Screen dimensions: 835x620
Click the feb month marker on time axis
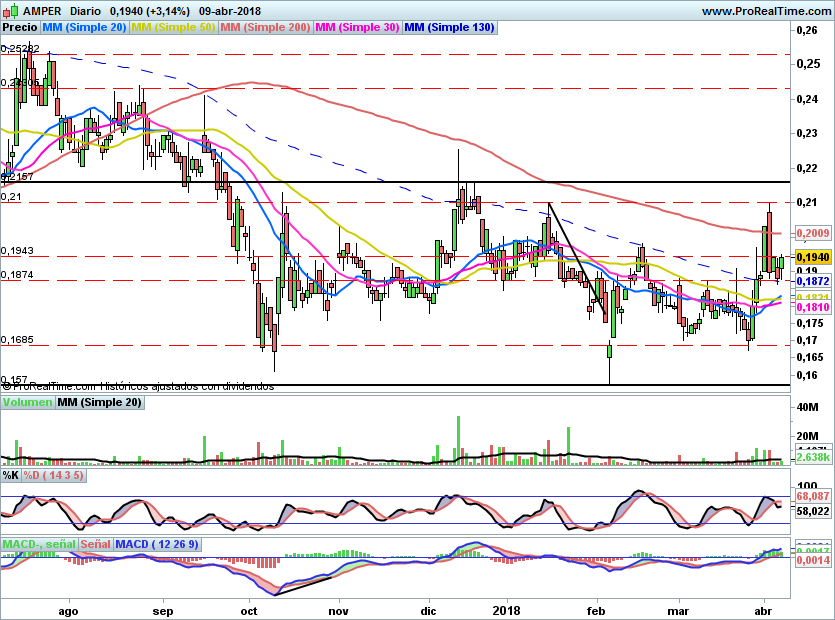(x=596, y=611)
